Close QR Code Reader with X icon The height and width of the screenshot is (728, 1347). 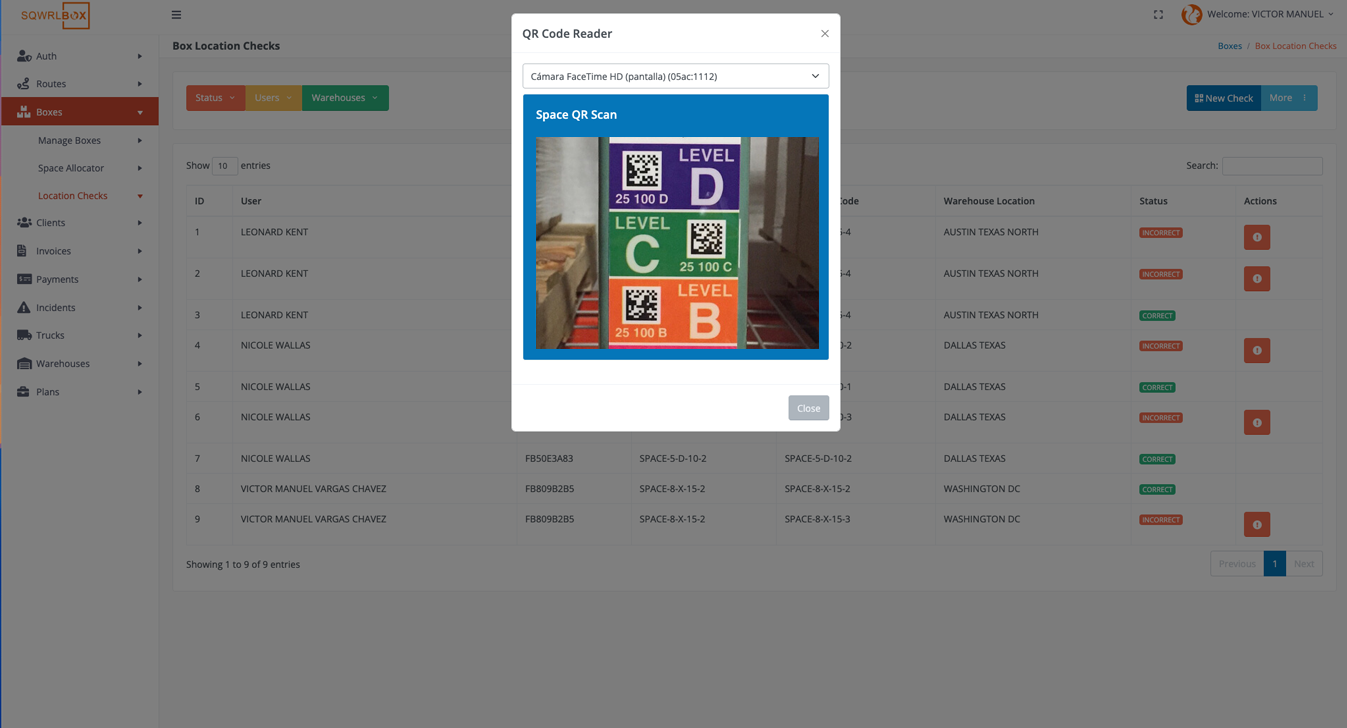tap(824, 34)
